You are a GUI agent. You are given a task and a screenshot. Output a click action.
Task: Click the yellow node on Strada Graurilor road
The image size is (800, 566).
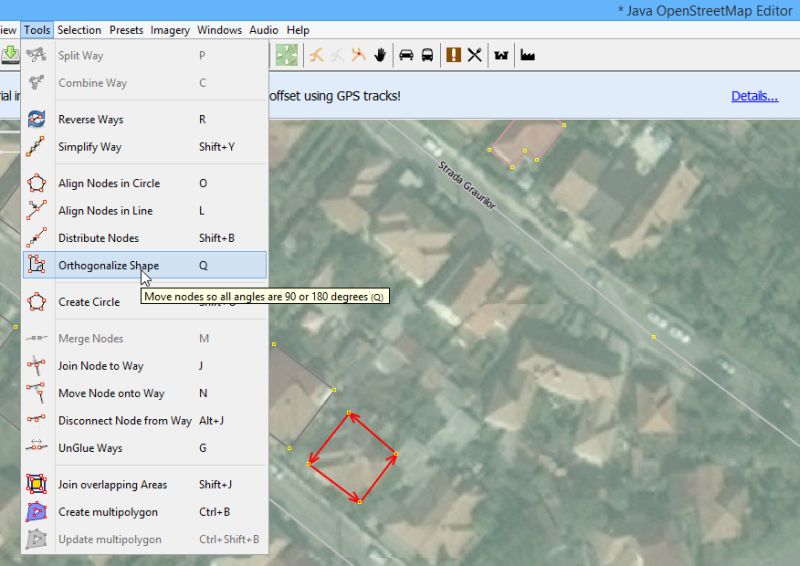pos(654,337)
